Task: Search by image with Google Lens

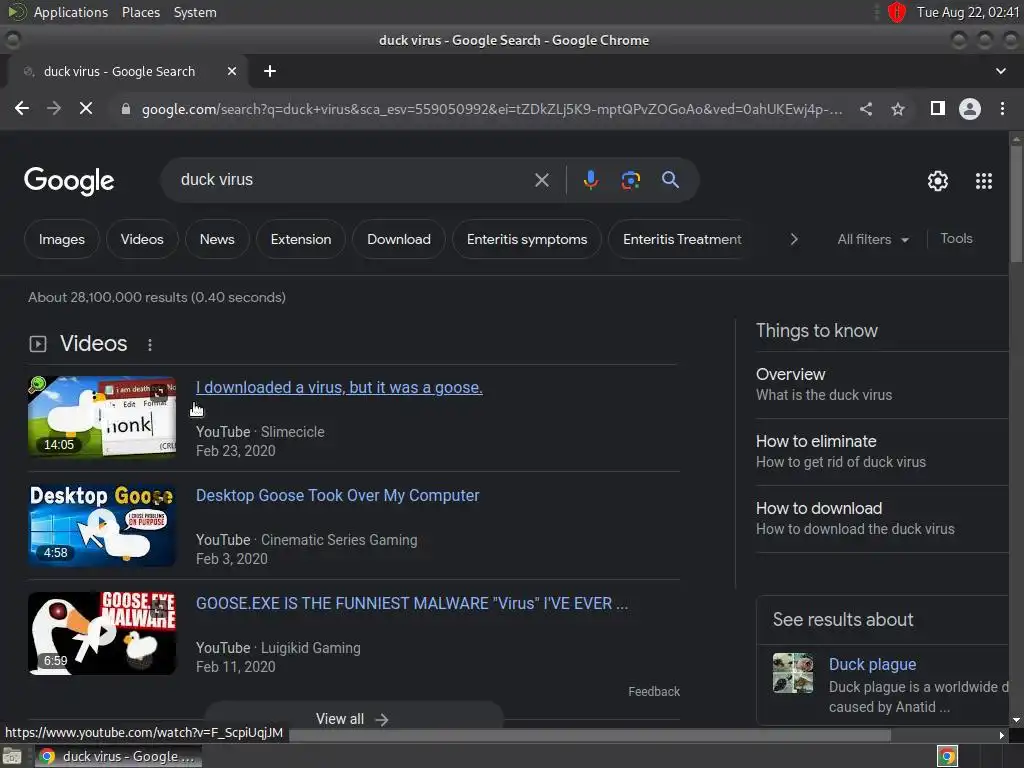Action: (x=630, y=180)
